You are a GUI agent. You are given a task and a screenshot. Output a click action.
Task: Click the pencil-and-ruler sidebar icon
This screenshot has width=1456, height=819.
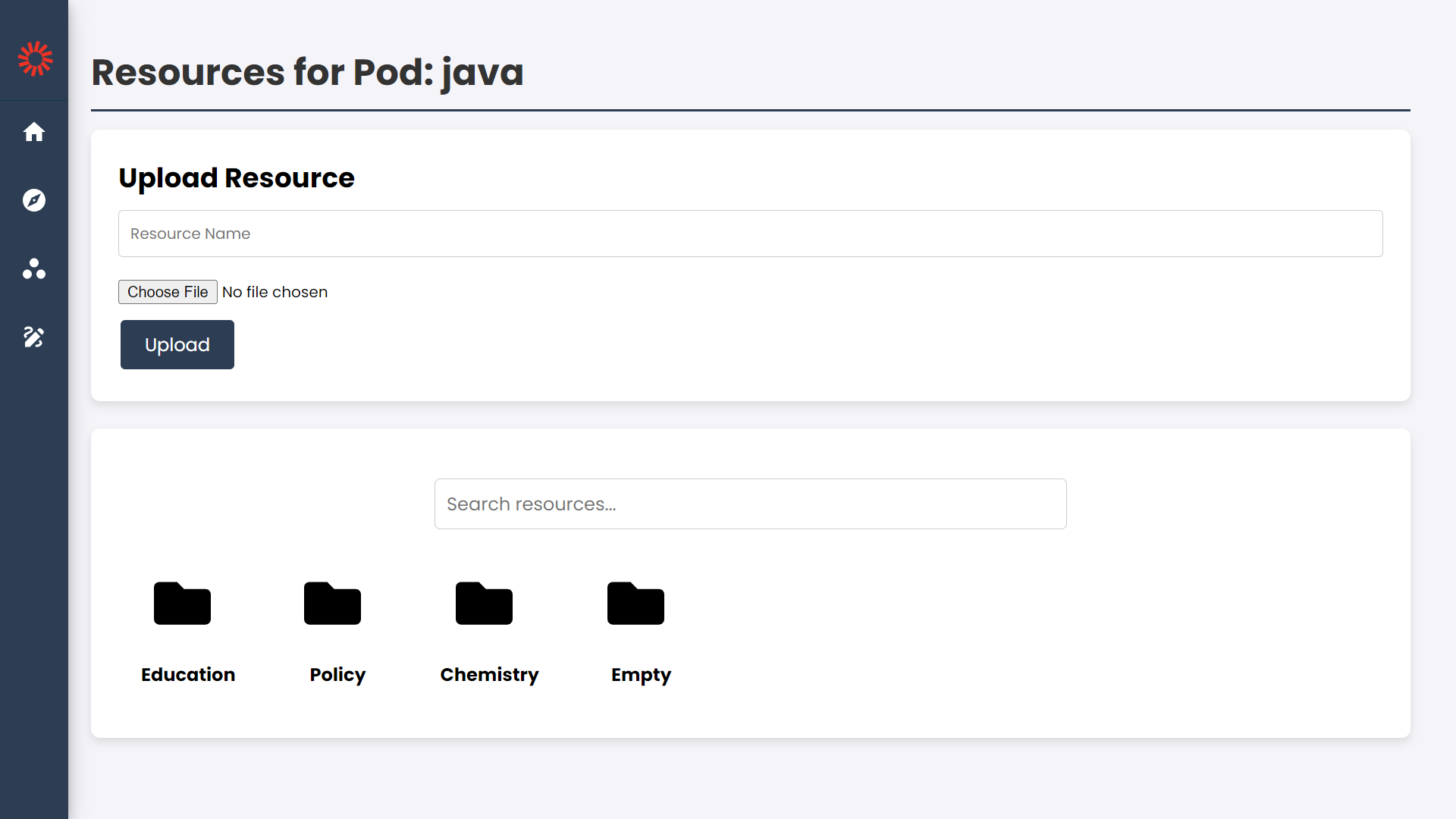(34, 337)
